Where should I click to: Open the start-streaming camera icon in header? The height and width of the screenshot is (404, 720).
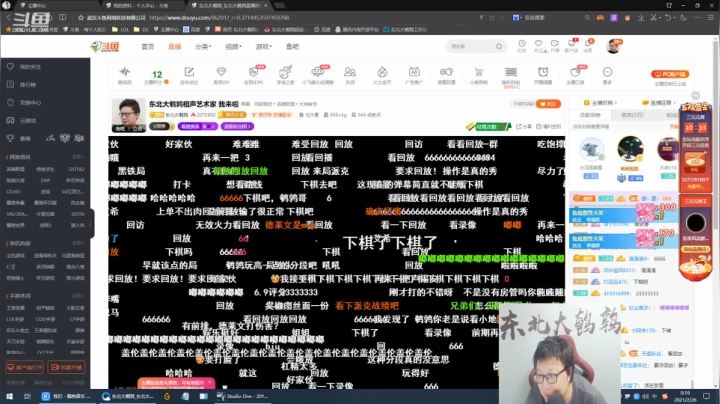coord(555,44)
